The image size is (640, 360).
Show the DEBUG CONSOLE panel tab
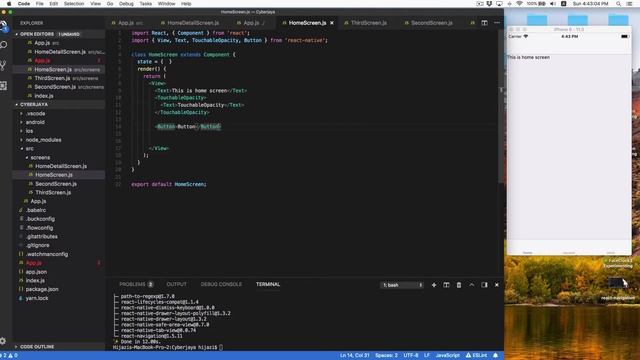tap(221, 284)
